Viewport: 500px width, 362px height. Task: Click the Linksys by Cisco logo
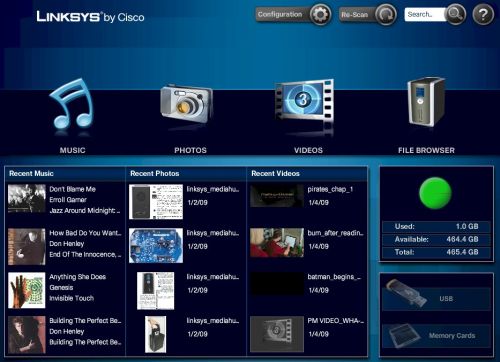point(90,17)
